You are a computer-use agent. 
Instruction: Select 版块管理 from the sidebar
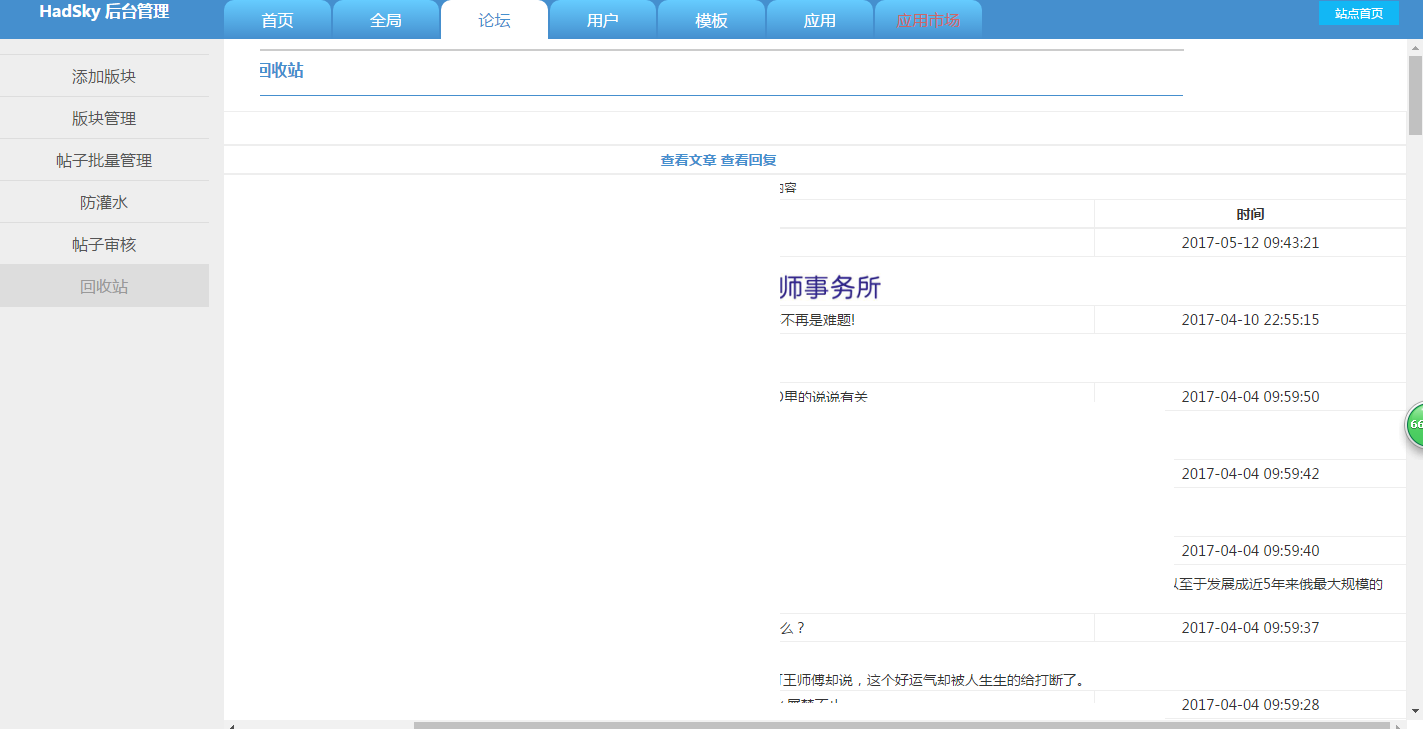tap(104, 118)
